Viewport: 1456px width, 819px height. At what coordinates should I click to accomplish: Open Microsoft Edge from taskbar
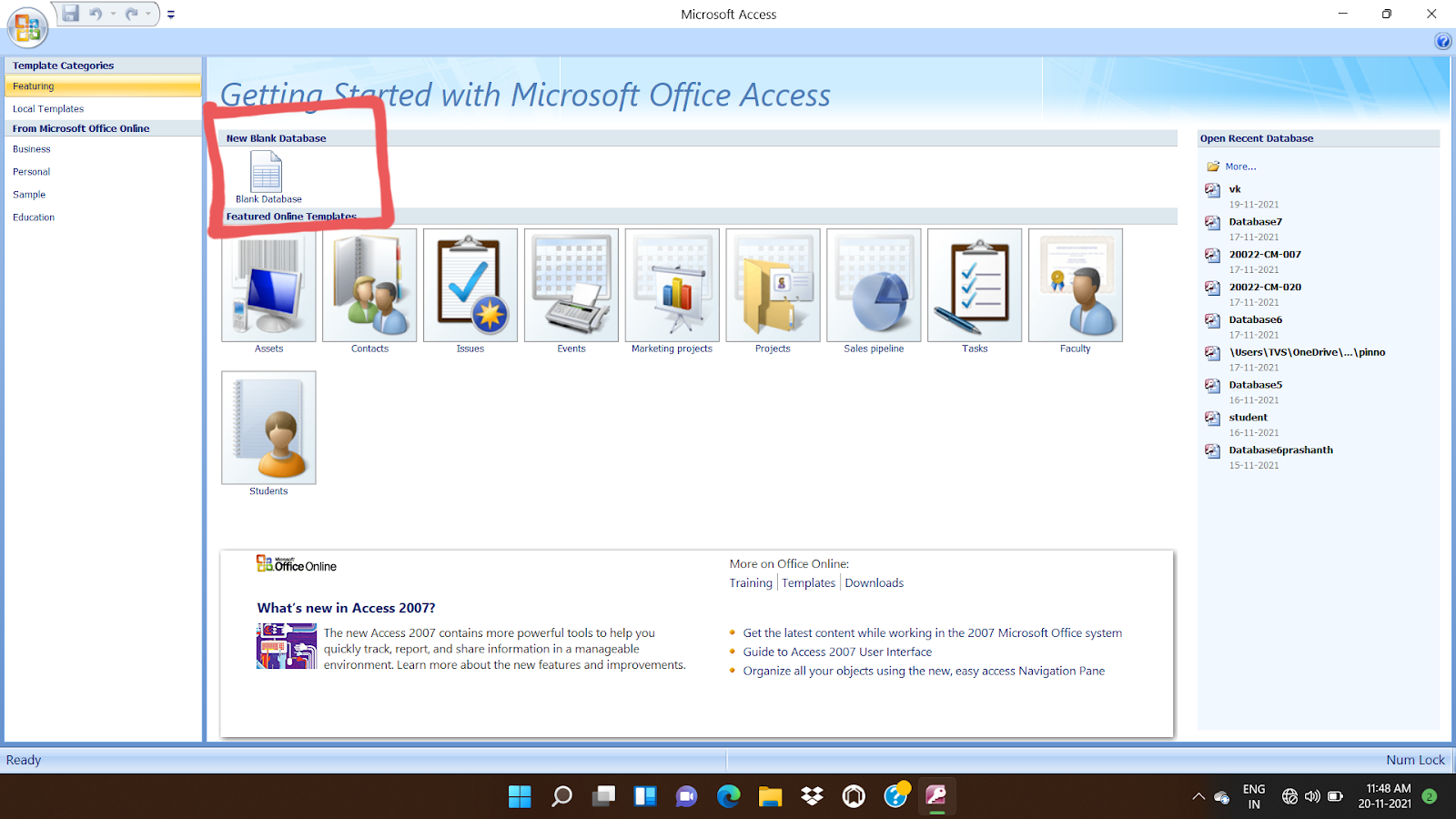[728, 796]
